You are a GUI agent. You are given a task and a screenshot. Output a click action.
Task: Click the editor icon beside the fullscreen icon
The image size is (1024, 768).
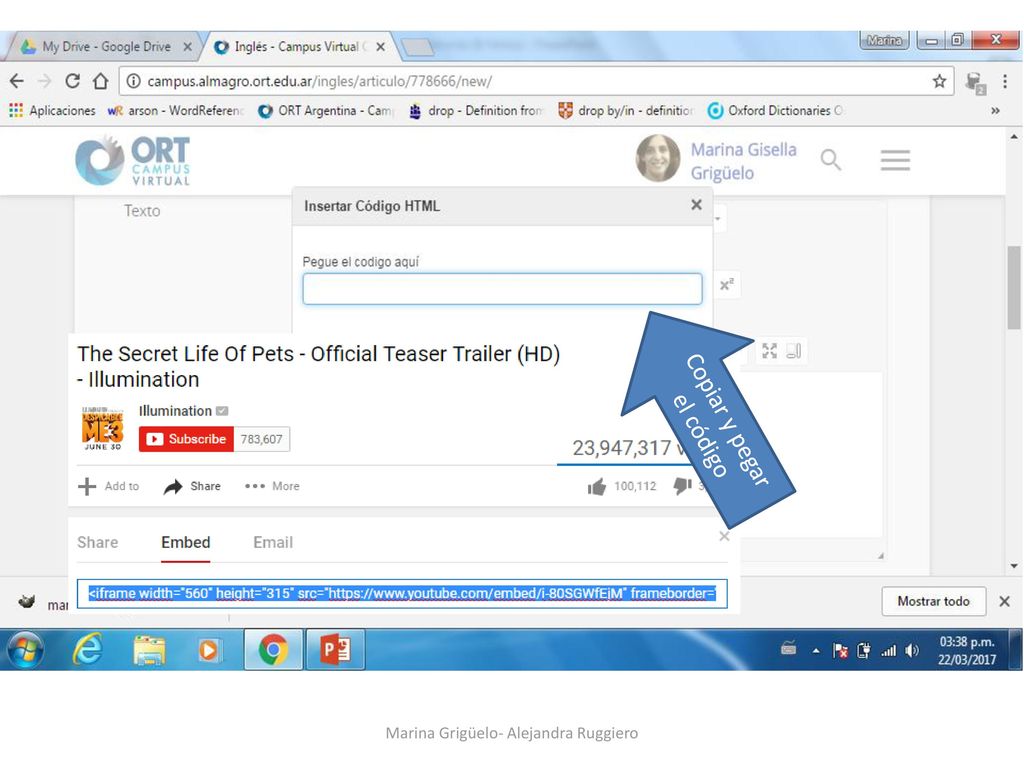pos(793,351)
